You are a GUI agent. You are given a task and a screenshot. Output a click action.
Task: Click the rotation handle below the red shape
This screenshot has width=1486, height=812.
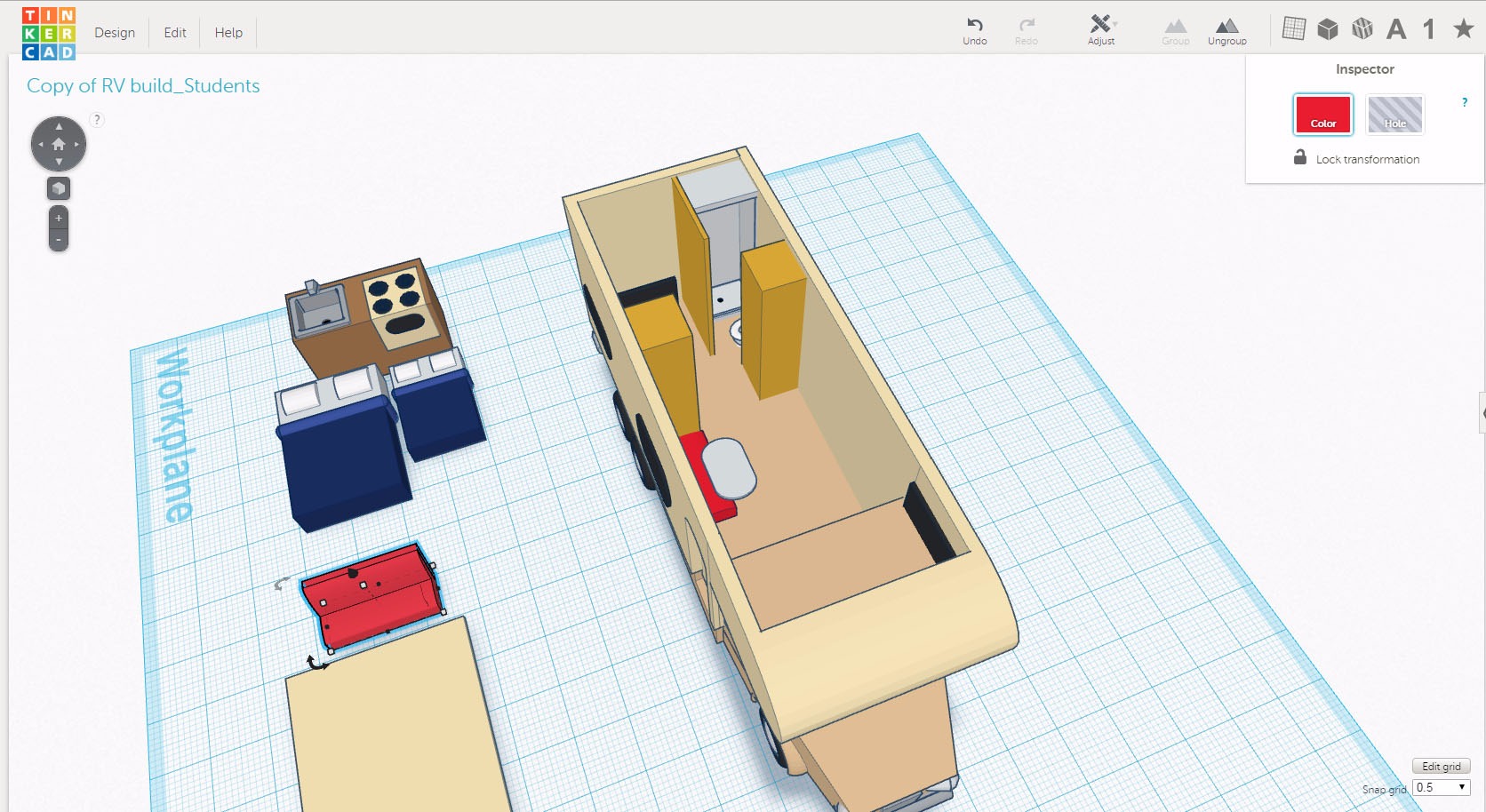tap(316, 663)
